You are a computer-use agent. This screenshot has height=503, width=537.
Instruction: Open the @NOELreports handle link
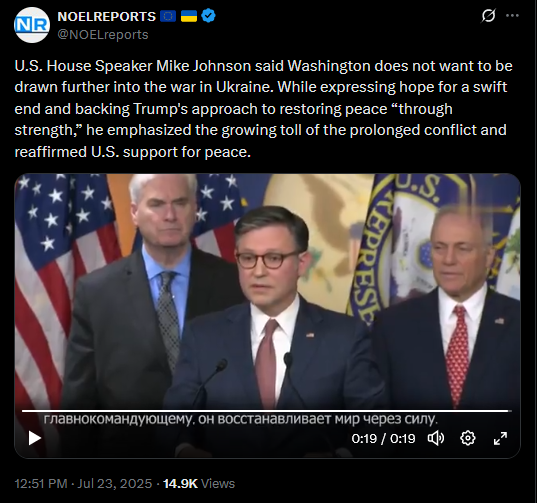pyautogui.click(x=103, y=35)
